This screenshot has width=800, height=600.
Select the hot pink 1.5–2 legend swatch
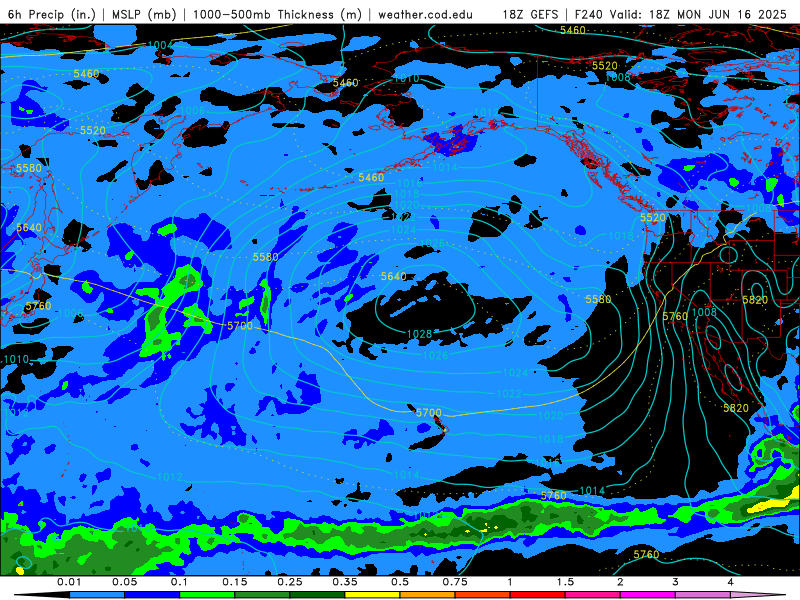593,595
